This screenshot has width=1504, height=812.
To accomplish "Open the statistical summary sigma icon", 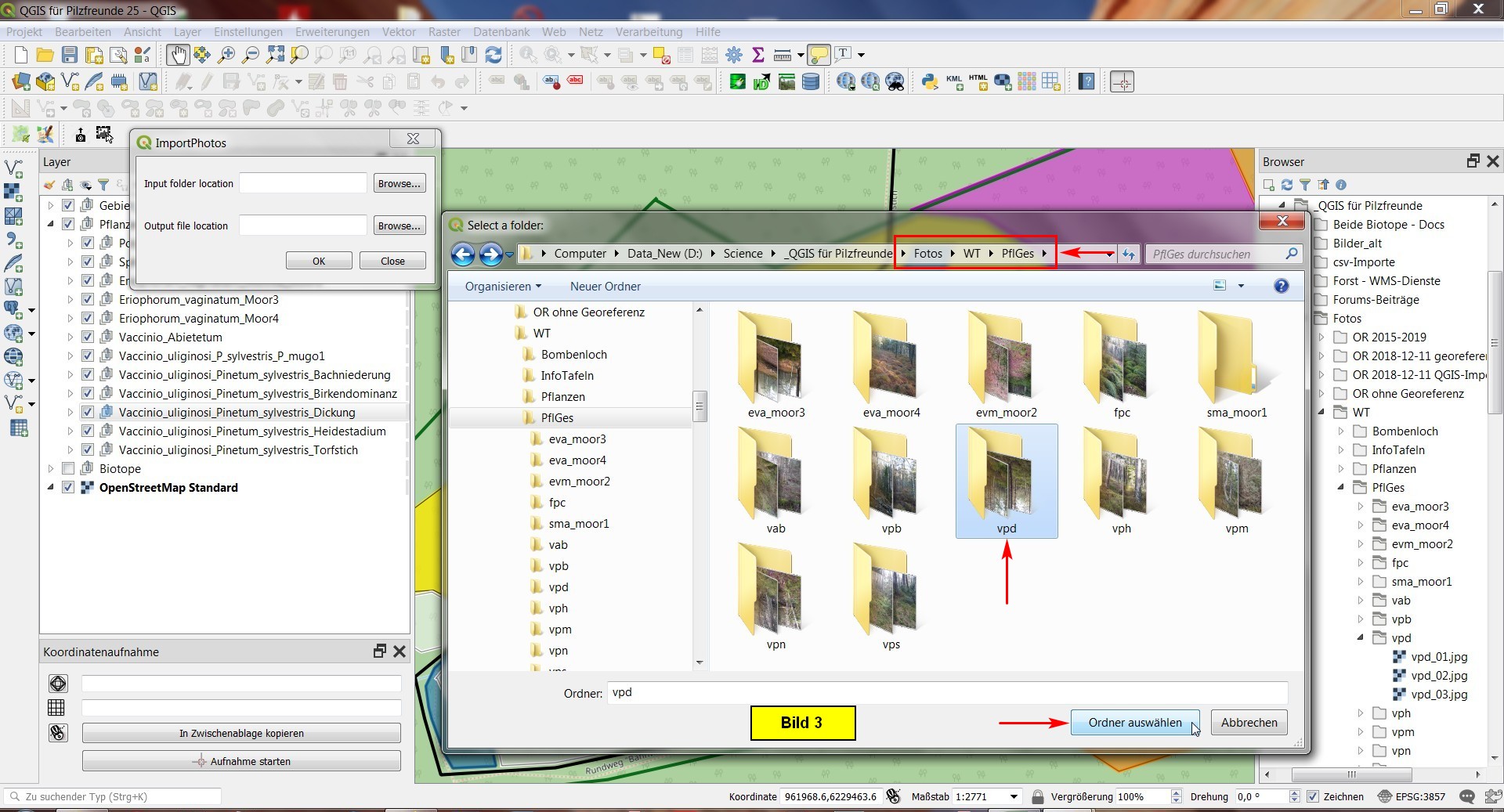I will point(757,55).
